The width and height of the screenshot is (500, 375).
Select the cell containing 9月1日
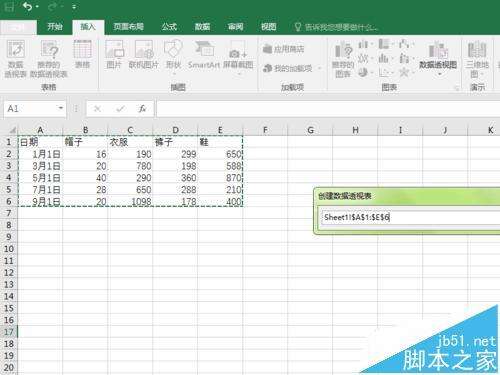(x=40, y=201)
